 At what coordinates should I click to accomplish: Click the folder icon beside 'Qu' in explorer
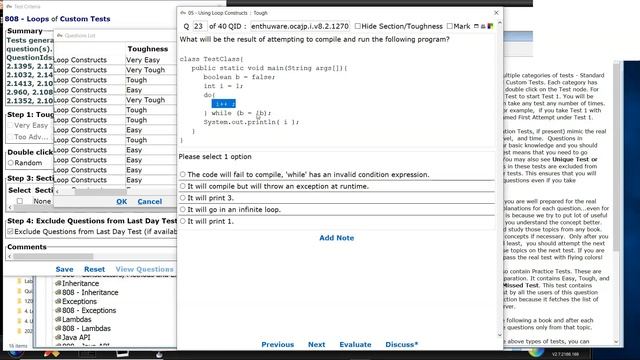point(19,291)
